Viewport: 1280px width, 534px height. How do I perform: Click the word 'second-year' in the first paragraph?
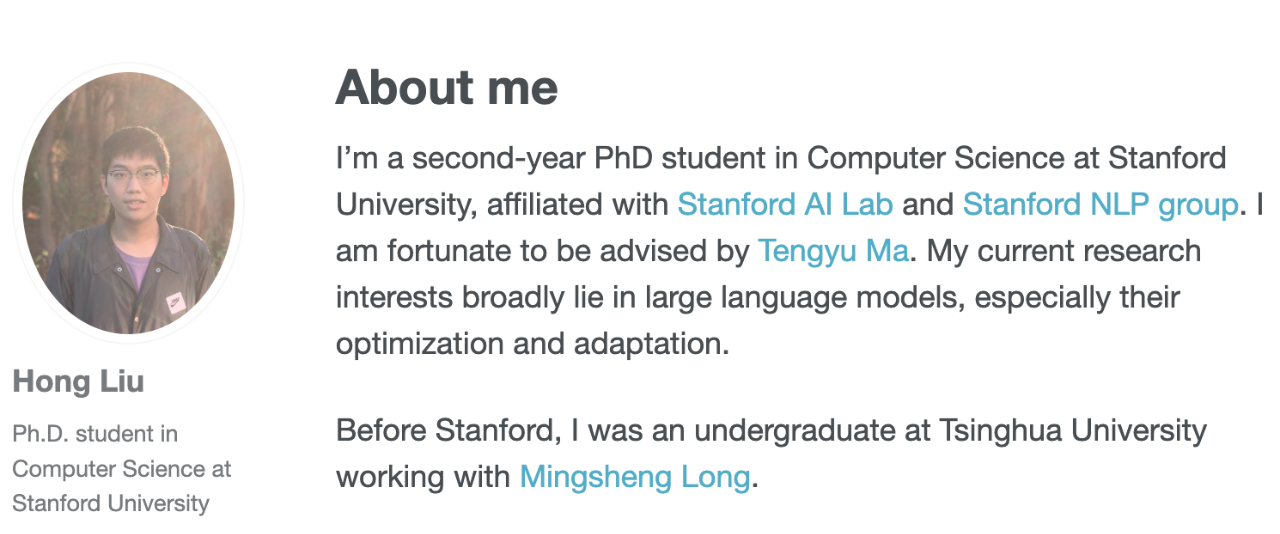(x=499, y=159)
